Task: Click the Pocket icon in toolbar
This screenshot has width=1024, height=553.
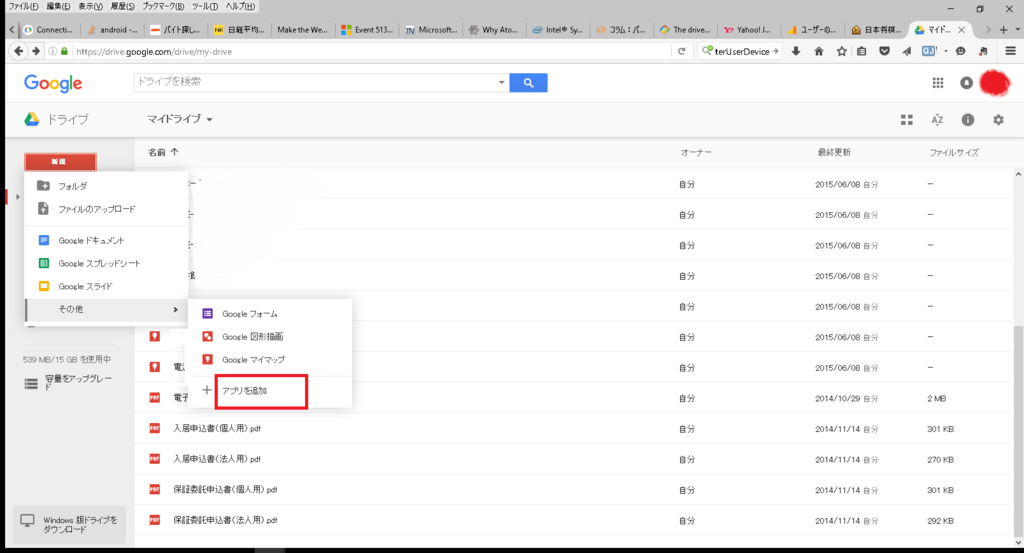Action: 884,51
